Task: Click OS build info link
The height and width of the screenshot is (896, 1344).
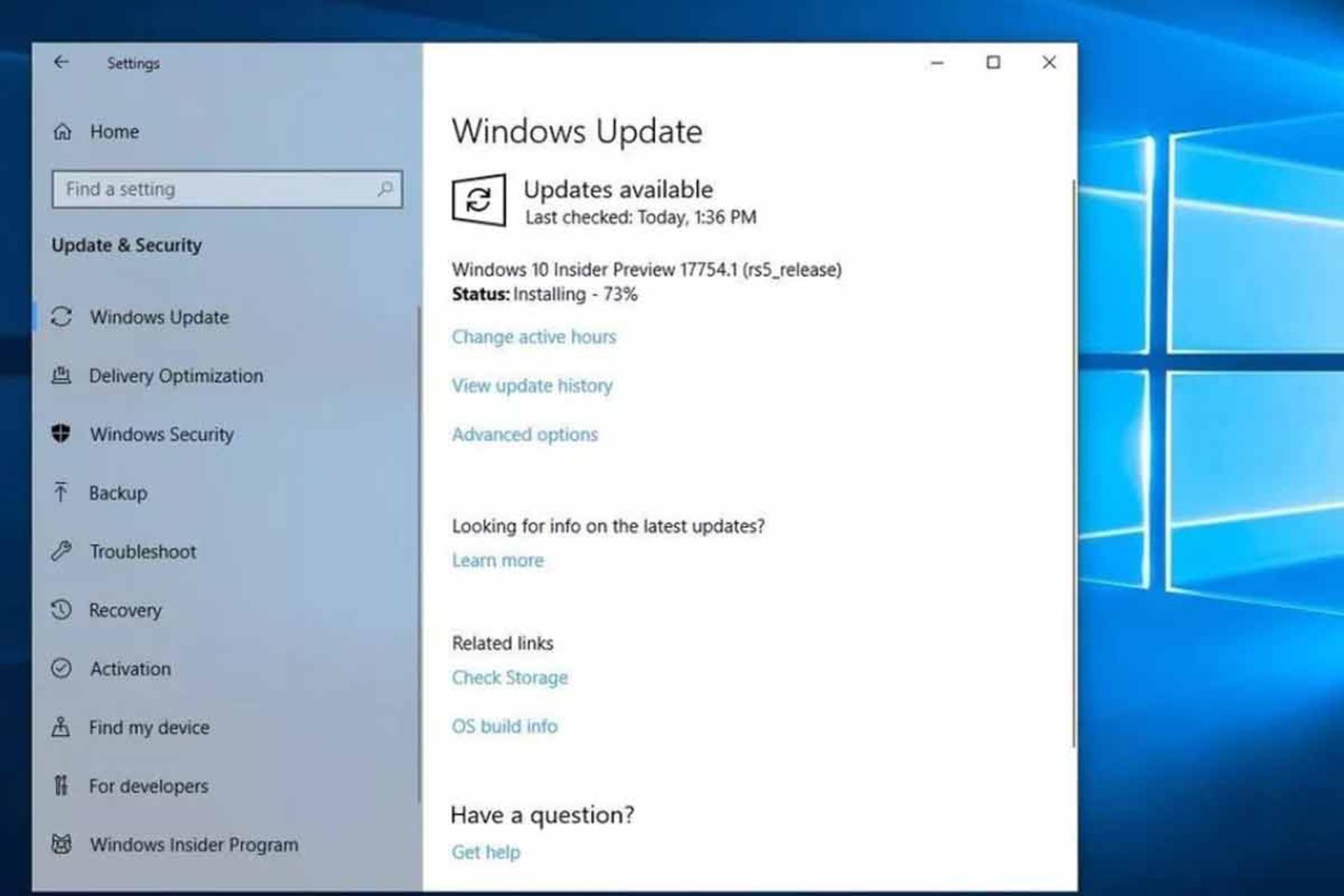Action: coord(505,726)
